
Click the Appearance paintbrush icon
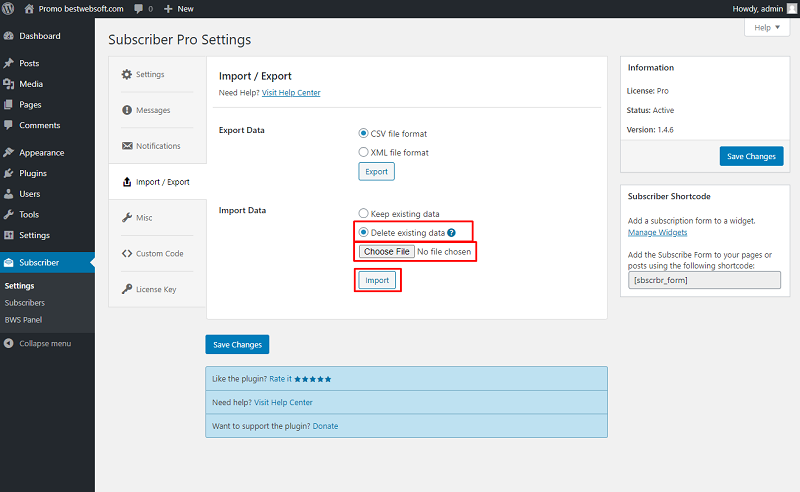(x=9, y=153)
